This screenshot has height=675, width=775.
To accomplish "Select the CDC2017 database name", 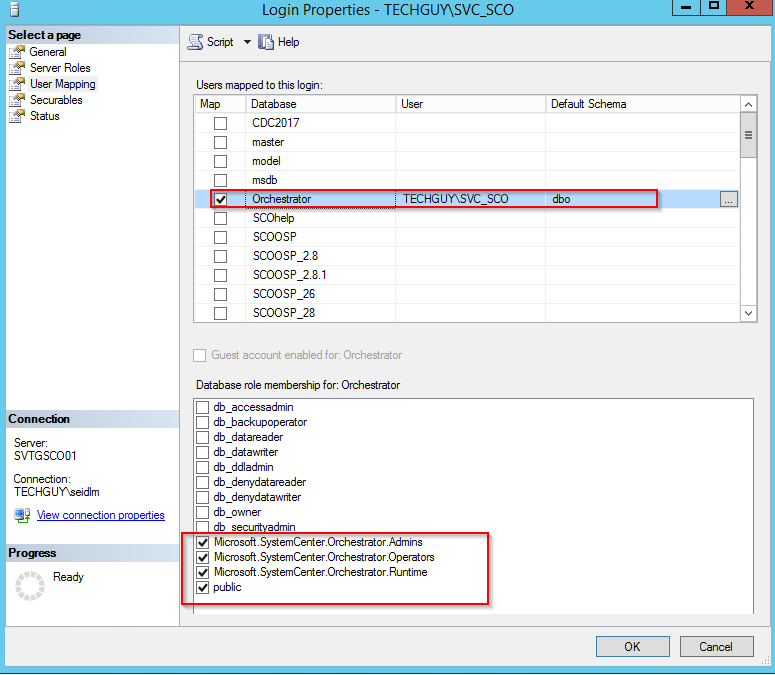I will coord(275,123).
